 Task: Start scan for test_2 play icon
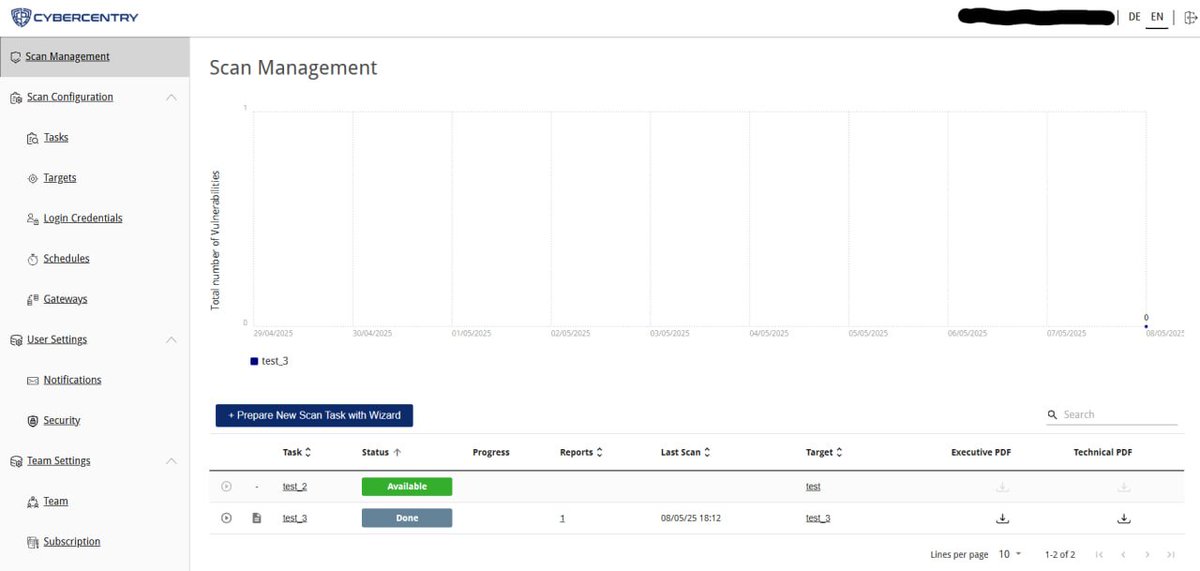[226, 486]
